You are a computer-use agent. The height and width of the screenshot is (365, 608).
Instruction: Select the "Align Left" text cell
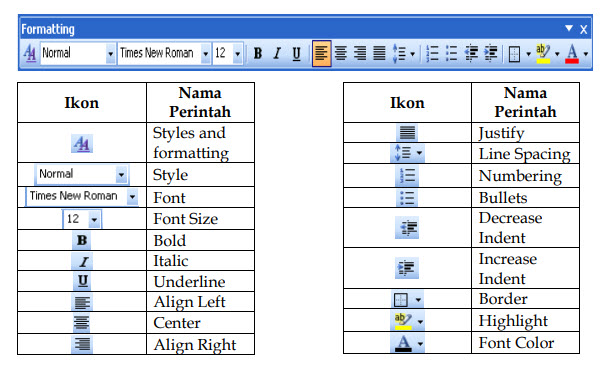pos(200,302)
